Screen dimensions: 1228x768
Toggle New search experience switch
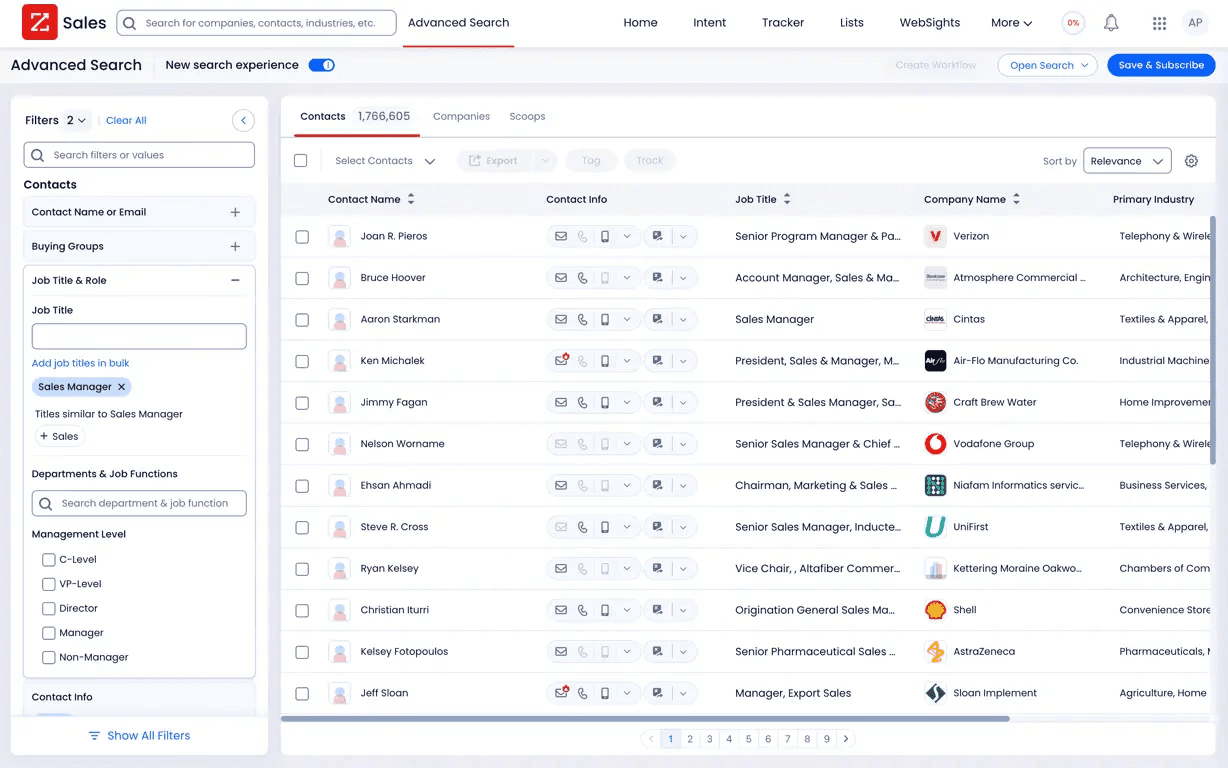click(321, 65)
